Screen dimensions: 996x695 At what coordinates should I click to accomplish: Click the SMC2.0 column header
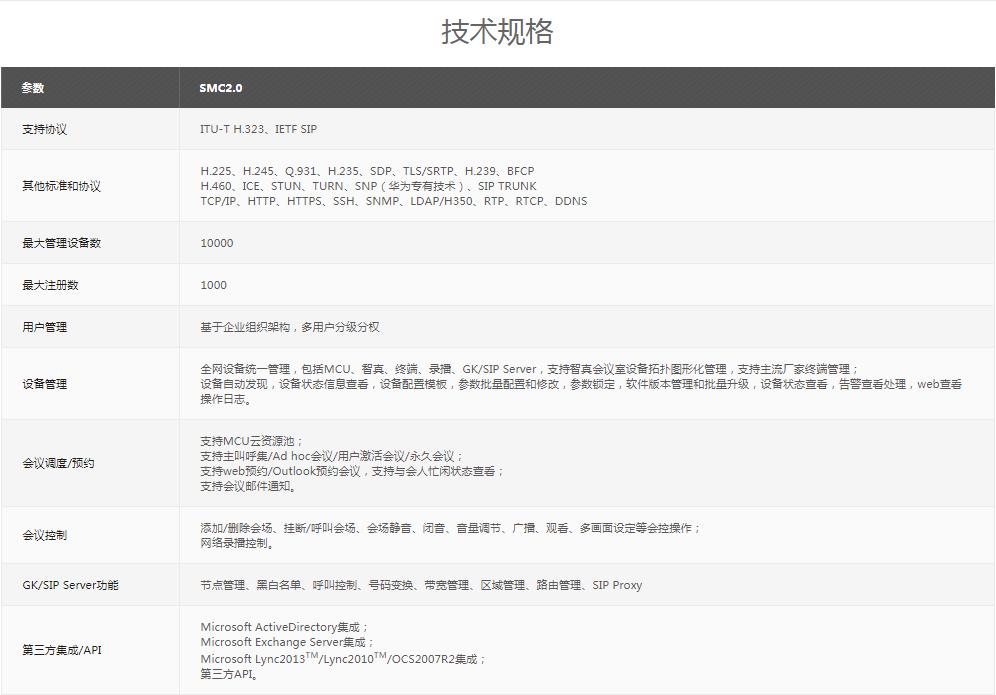pos(220,88)
